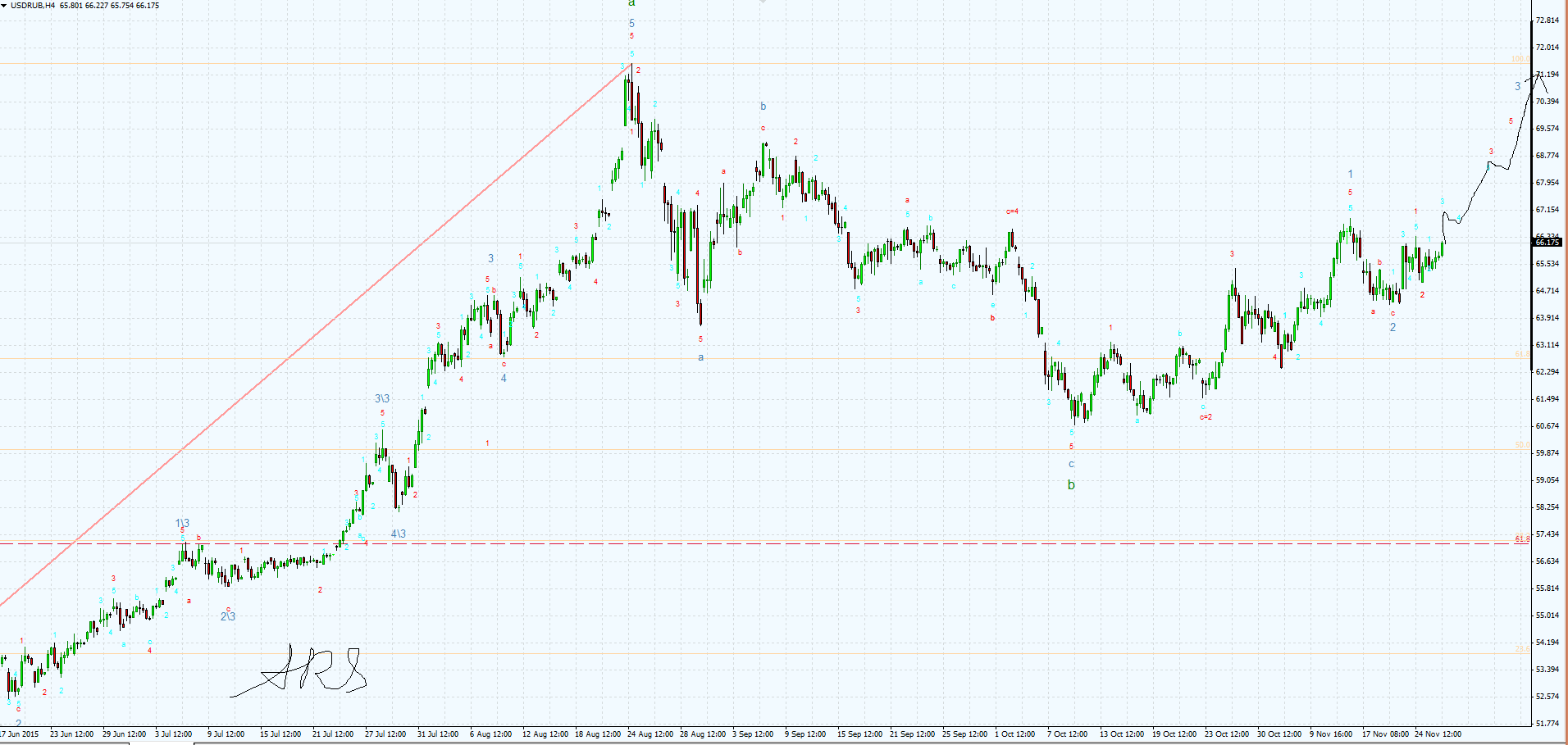Click the 56.634 price level on the axis
1568x745 pixels.
pos(1547,561)
